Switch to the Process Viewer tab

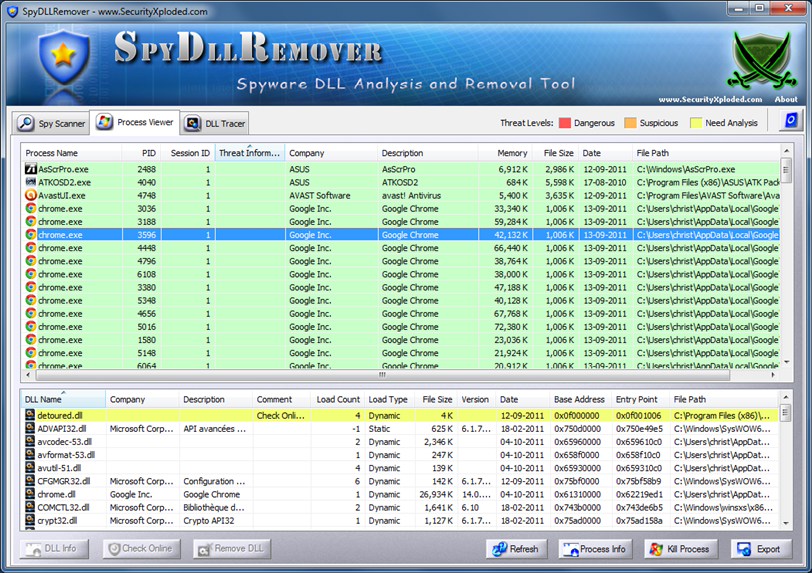tap(135, 122)
